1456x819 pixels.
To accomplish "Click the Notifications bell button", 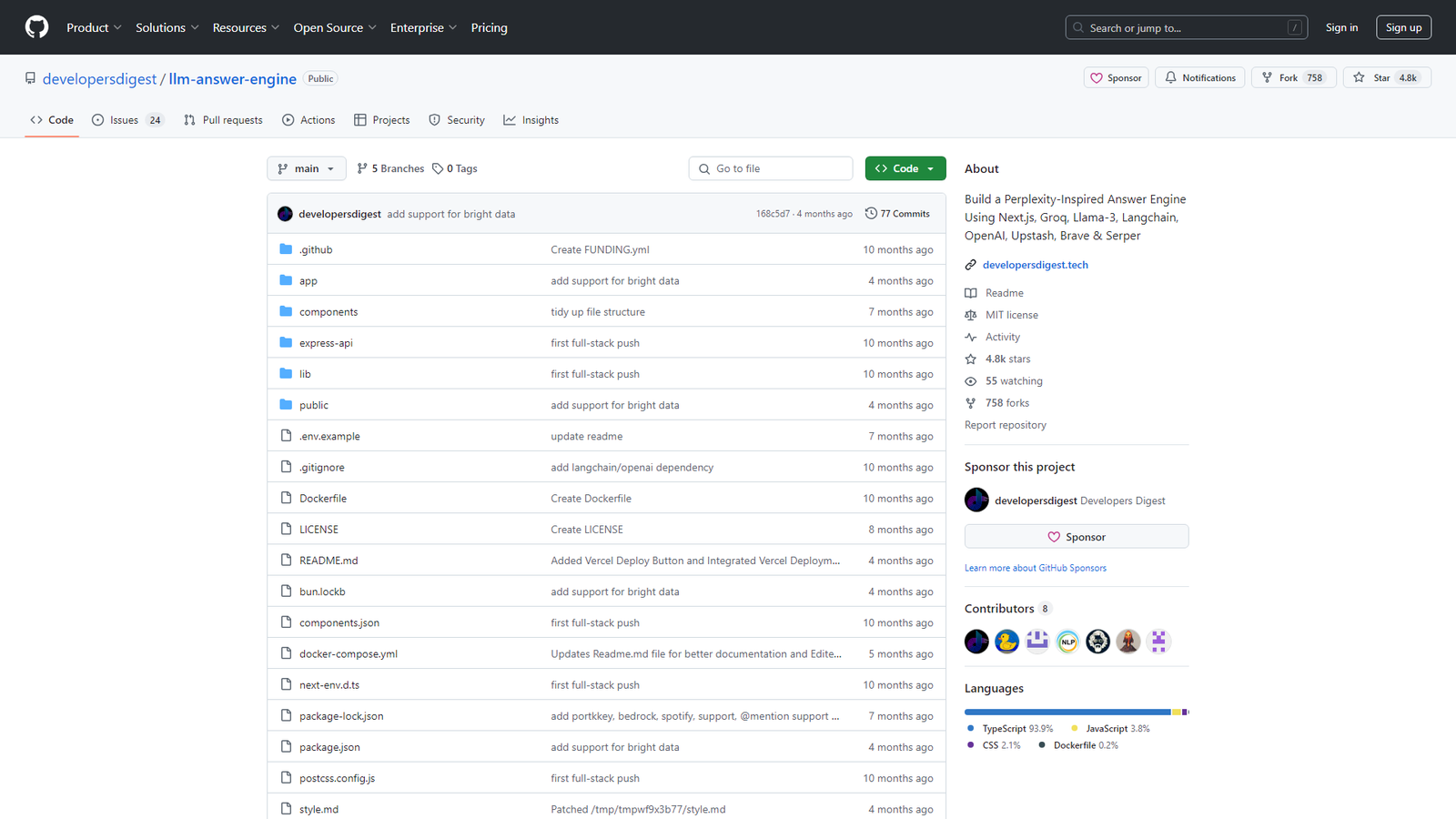I will coord(1199,78).
